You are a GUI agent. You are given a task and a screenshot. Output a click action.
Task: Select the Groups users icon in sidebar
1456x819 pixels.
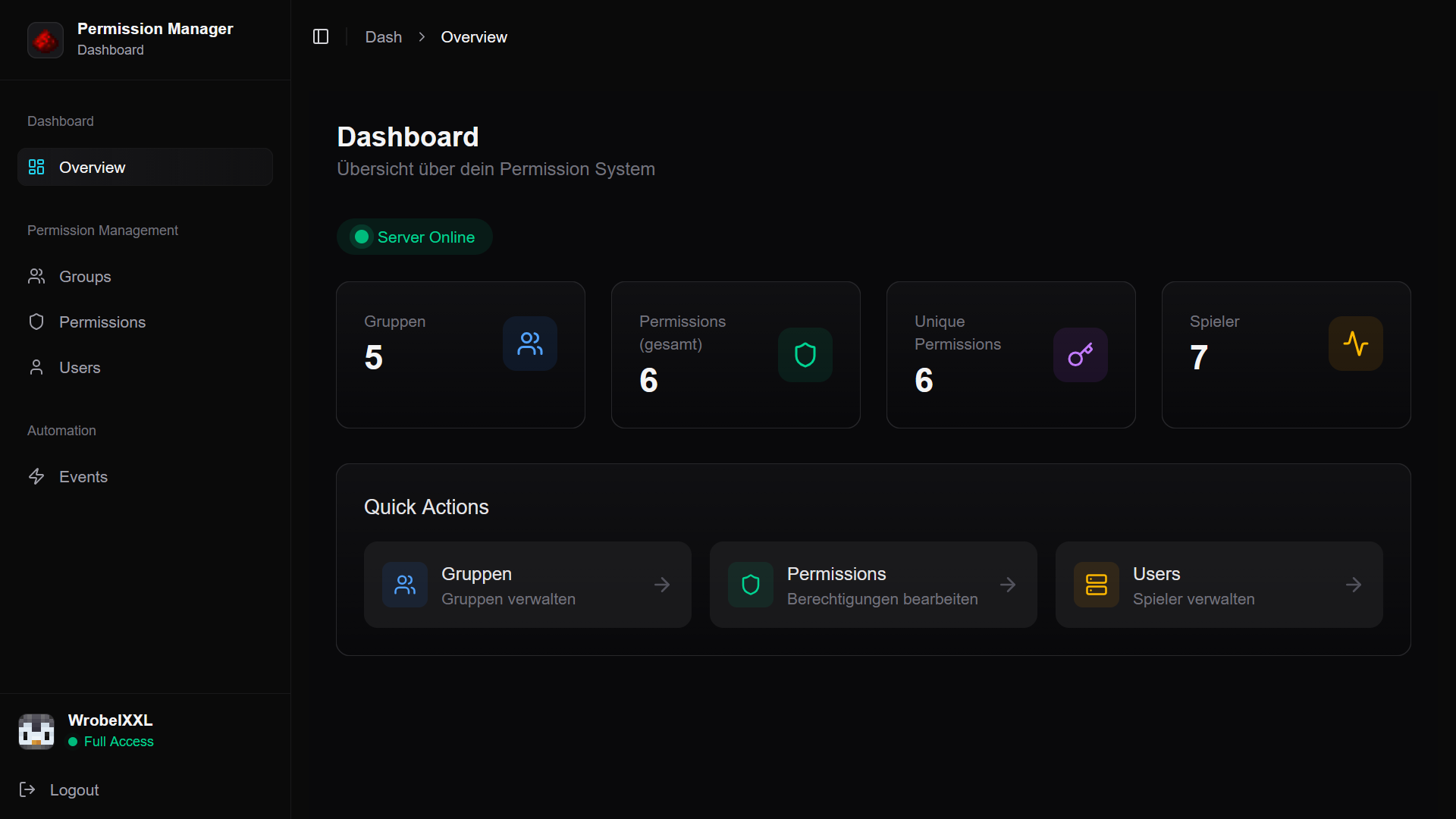36,276
